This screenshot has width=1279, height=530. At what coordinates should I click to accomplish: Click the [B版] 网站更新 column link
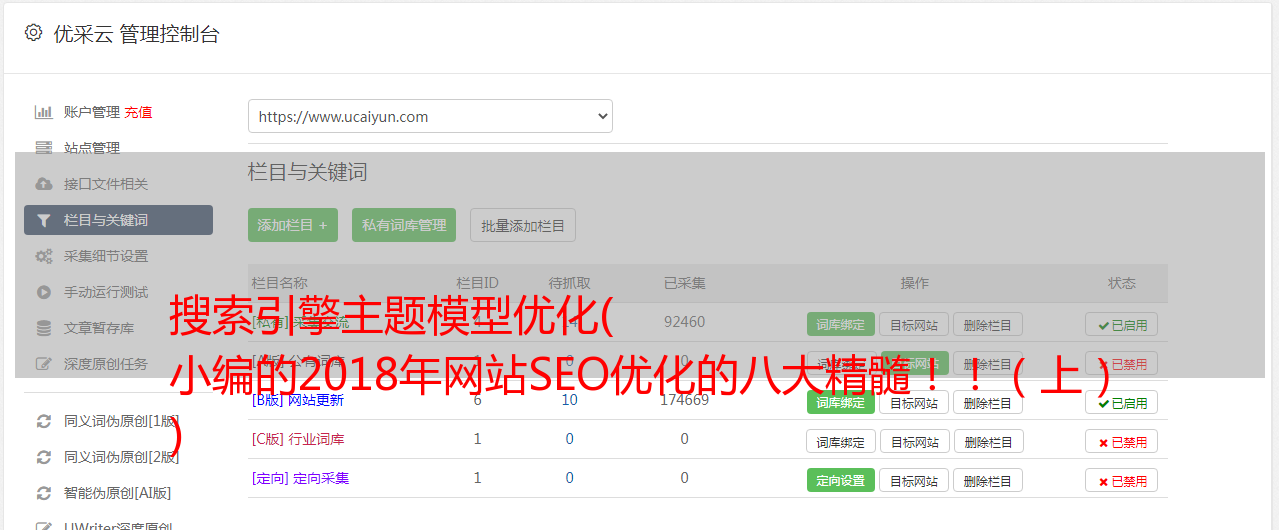coord(298,400)
